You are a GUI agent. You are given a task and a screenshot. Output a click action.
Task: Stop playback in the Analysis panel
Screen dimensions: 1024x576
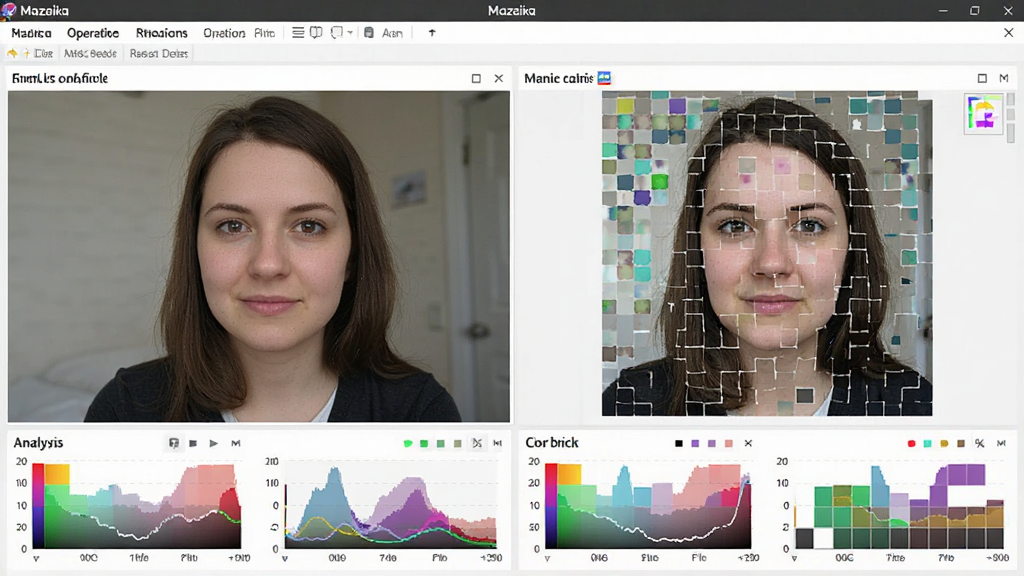[x=193, y=443]
